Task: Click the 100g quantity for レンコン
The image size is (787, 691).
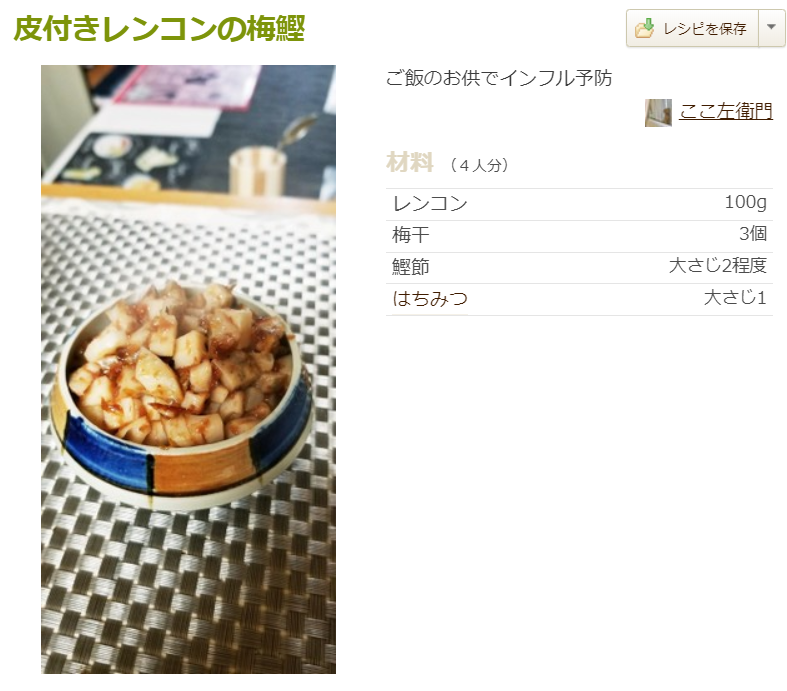Action: (x=745, y=202)
